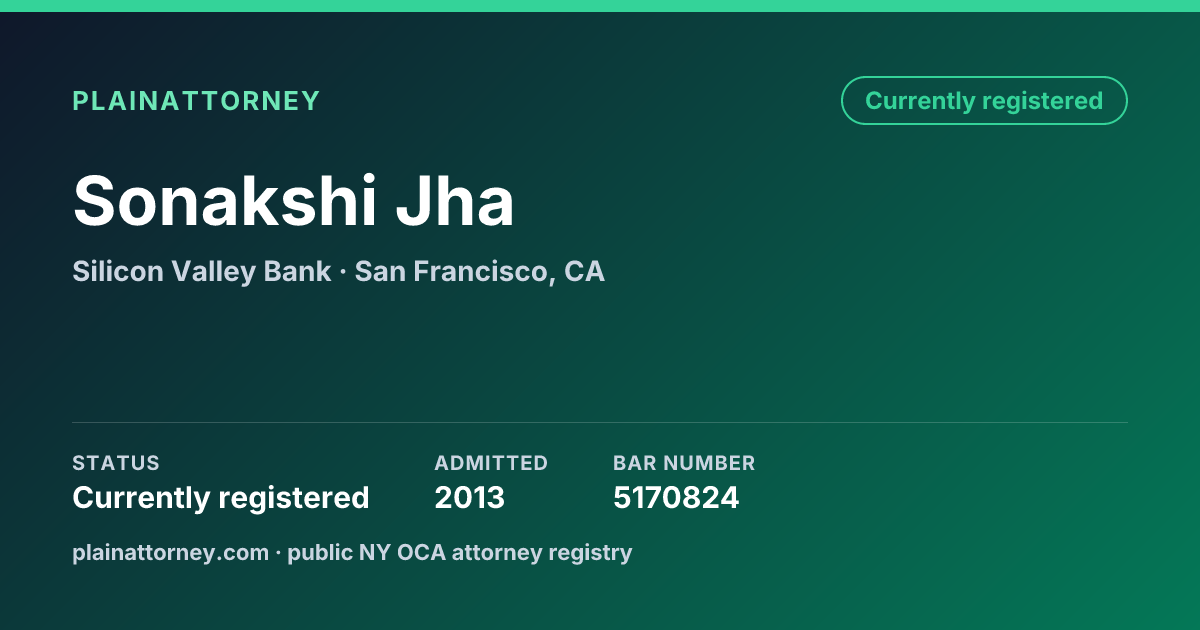
Task: Select bar number 5170824
Action: [x=676, y=497]
